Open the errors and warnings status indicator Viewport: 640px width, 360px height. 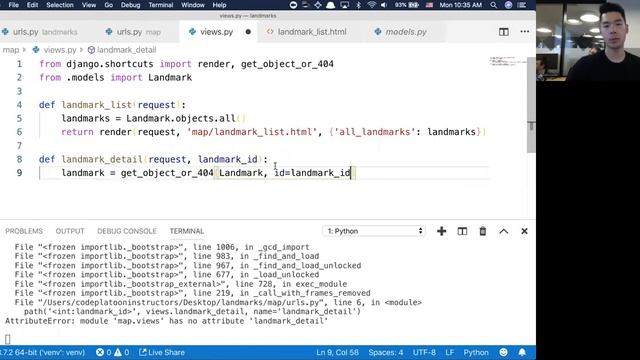tap(113, 352)
